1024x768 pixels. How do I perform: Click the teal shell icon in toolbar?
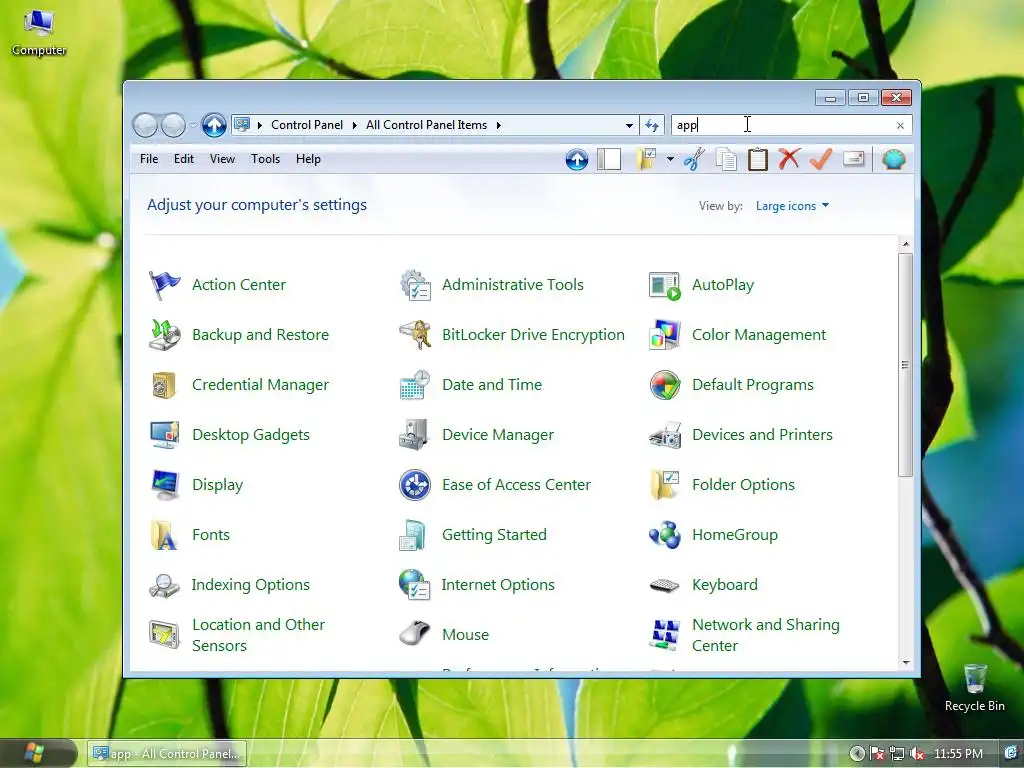[893, 159]
